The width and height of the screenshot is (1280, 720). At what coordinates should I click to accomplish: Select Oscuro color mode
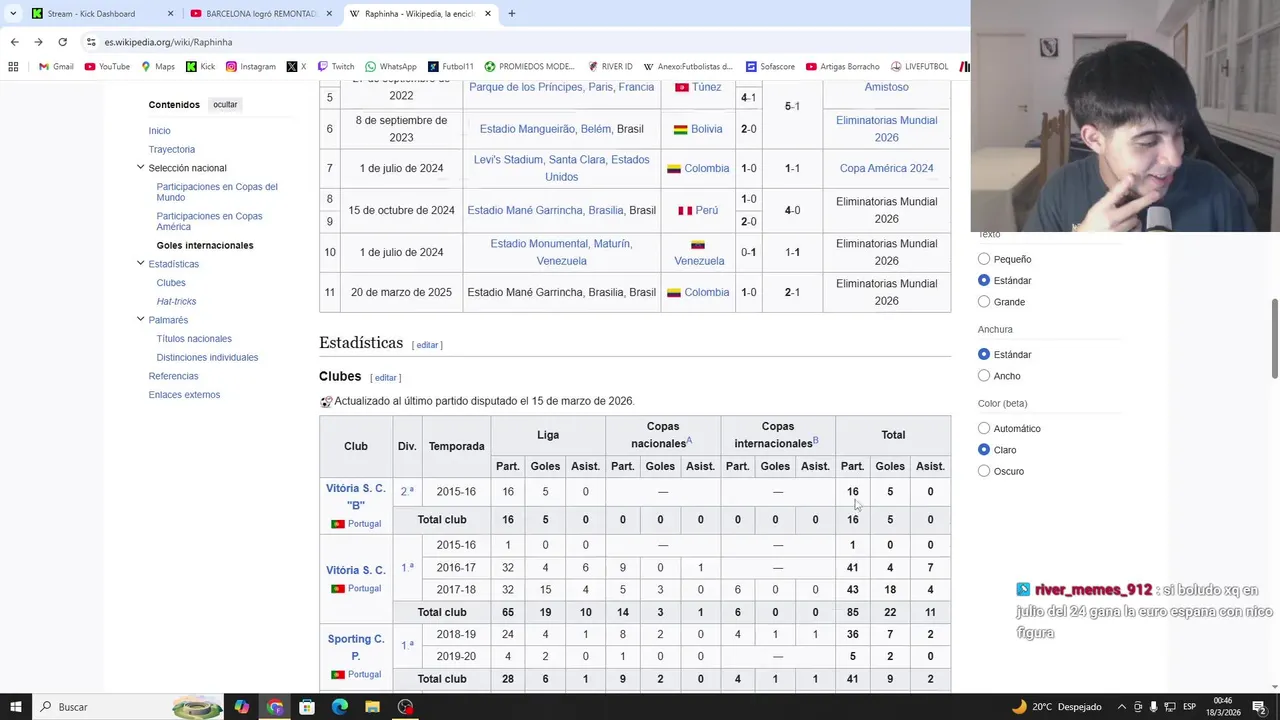(984, 471)
